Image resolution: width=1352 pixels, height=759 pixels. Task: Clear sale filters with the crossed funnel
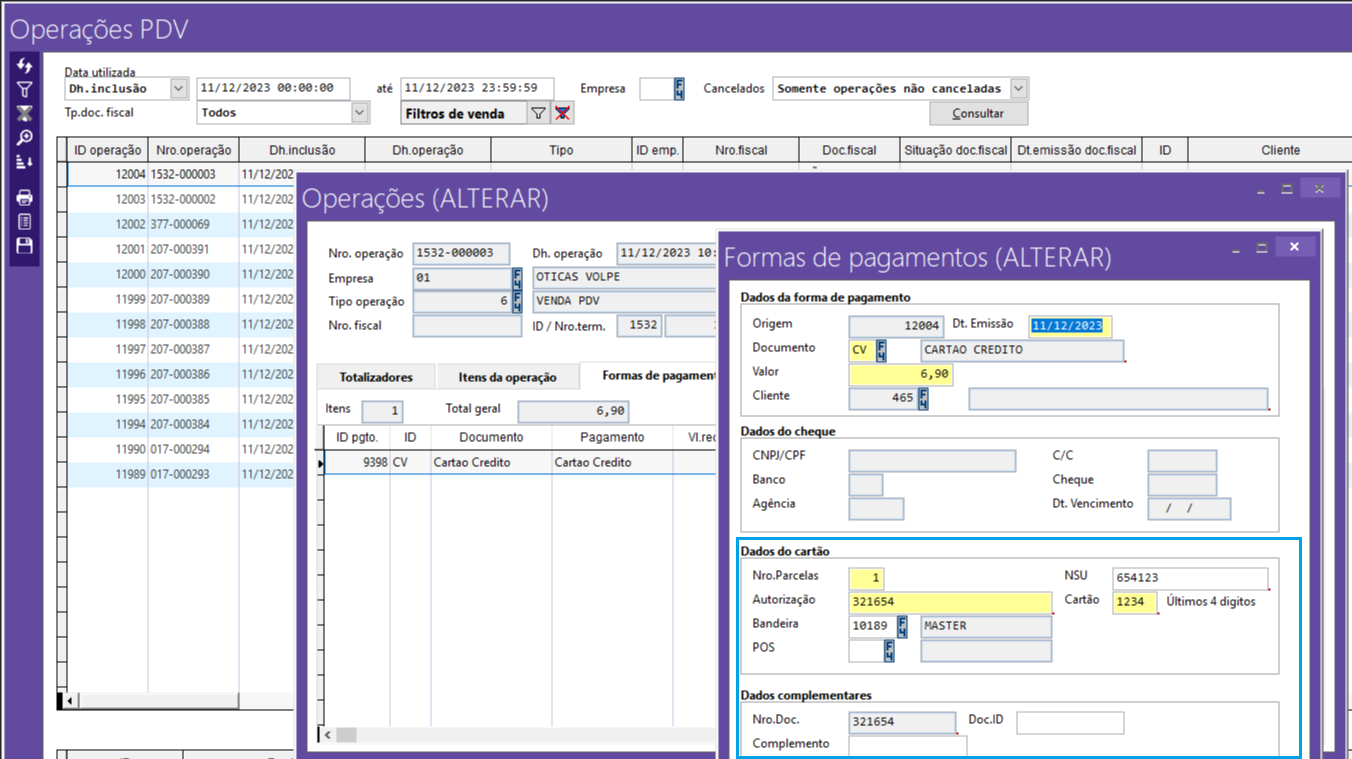click(563, 114)
